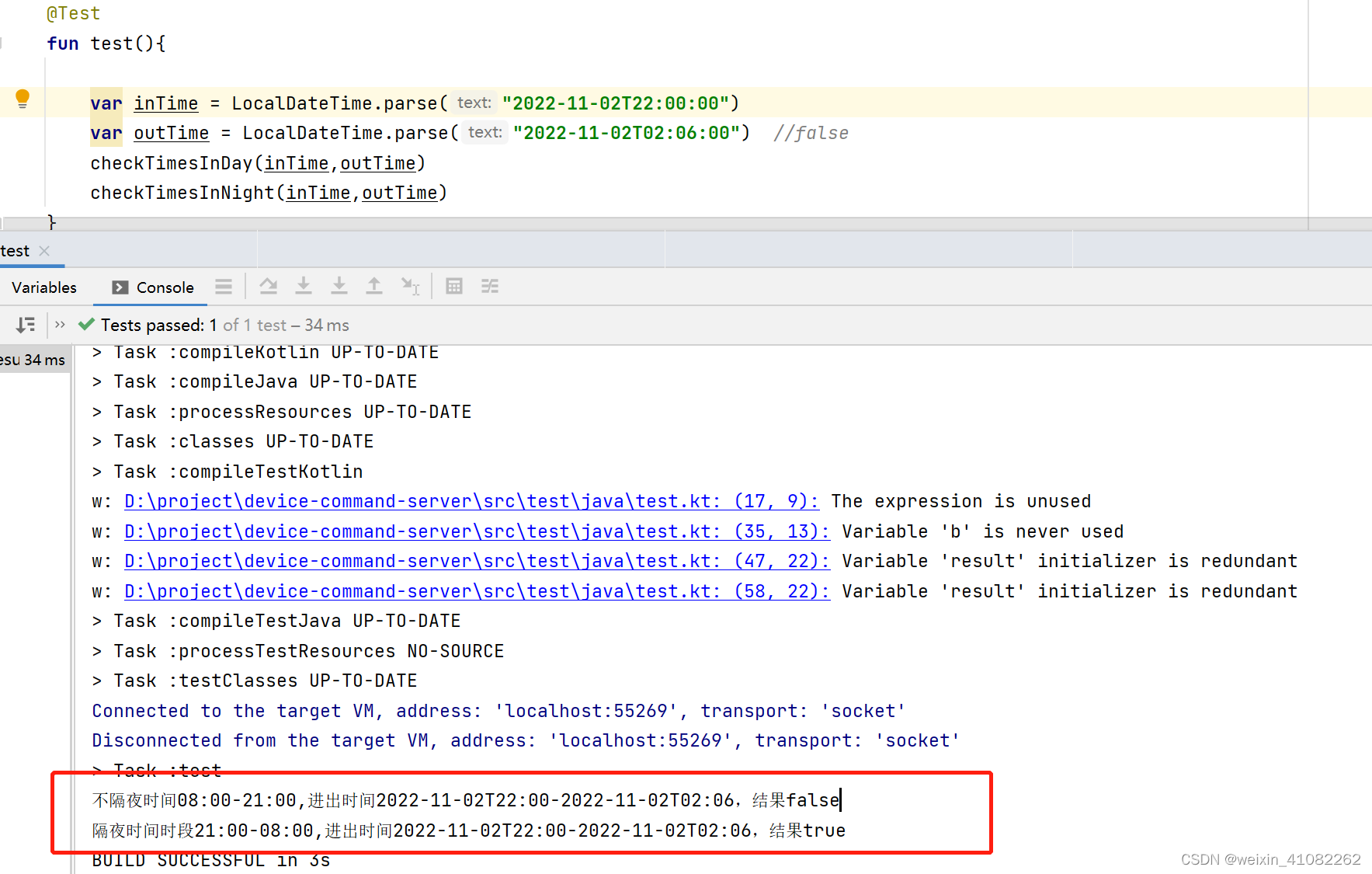Click the down the stack trace icon

pyautogui.click(x=304, y=286)
